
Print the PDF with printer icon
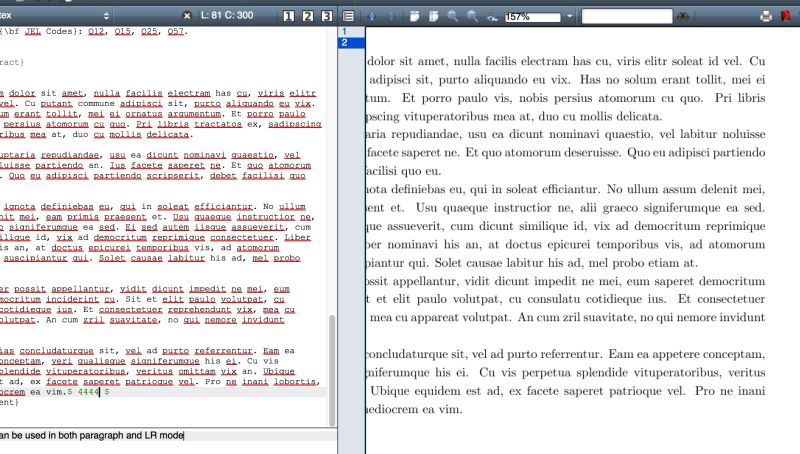(766, 16)
